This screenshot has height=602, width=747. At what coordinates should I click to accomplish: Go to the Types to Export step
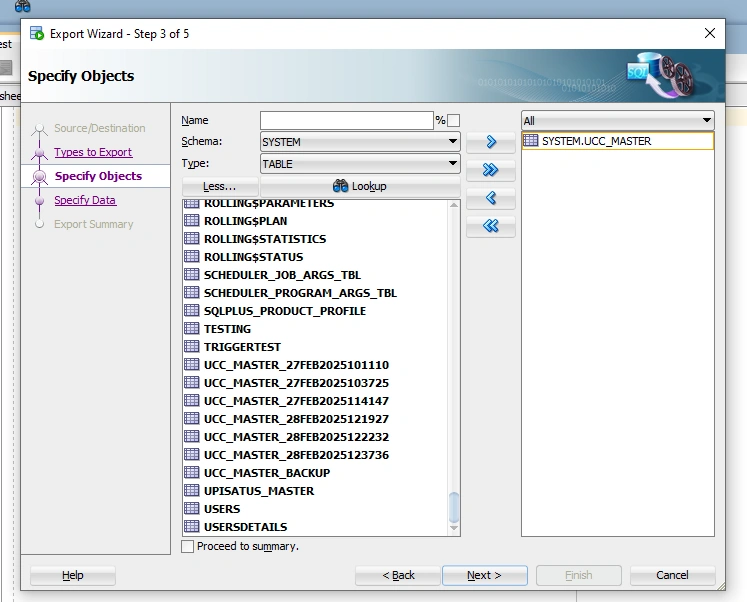pyautogui.click(x=93, y=152)
